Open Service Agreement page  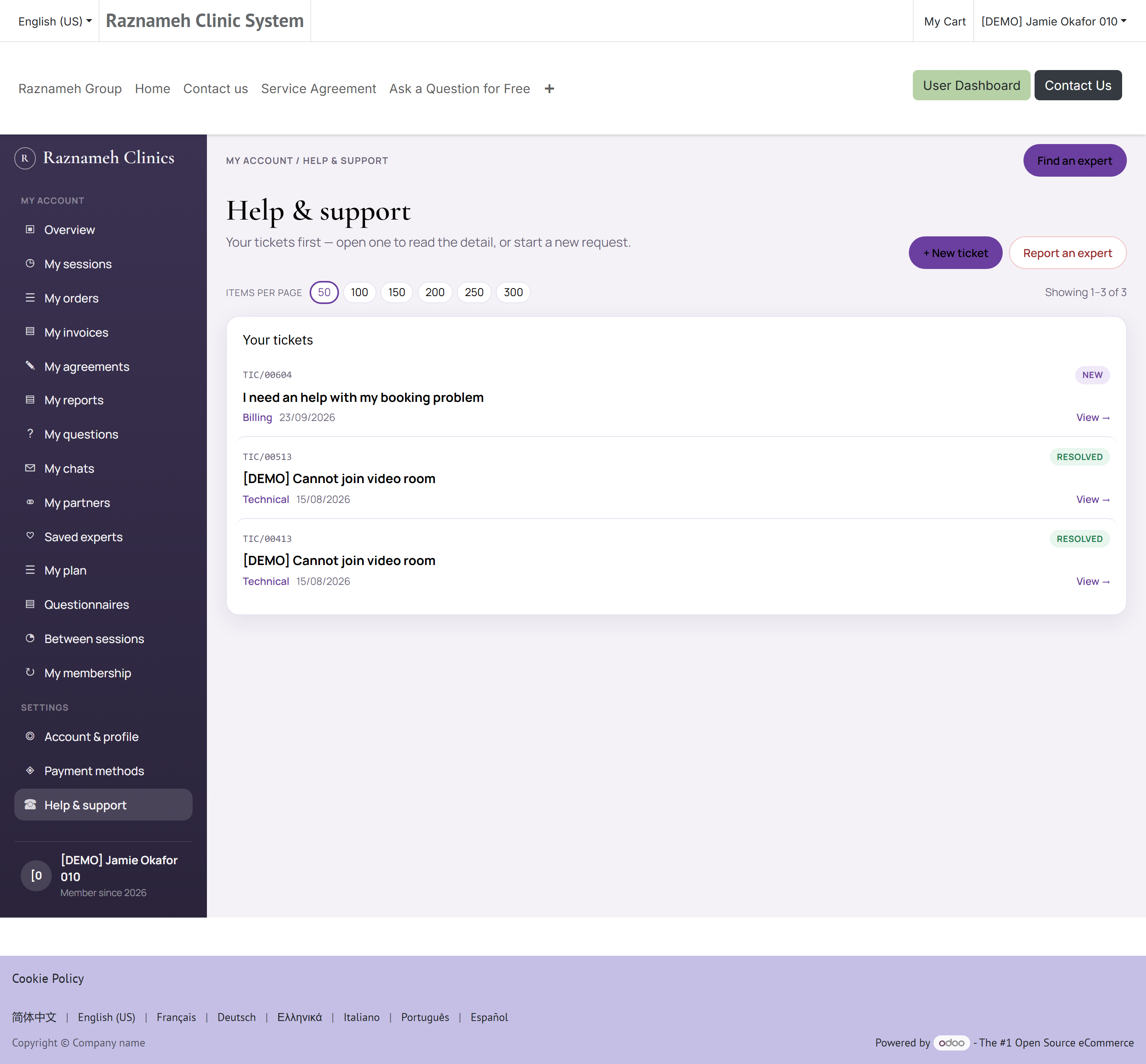(318, 89)
